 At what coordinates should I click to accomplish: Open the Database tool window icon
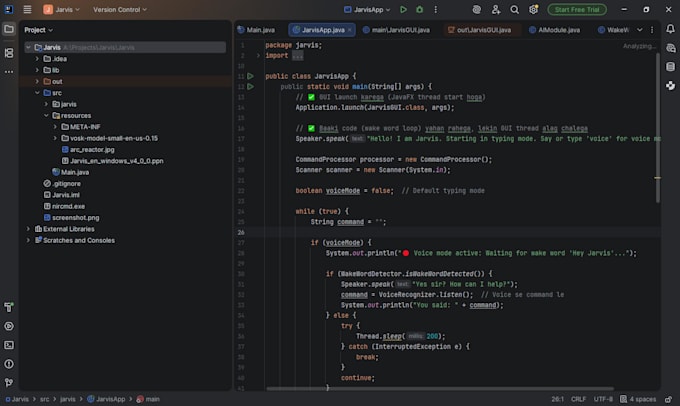(670, 66)
